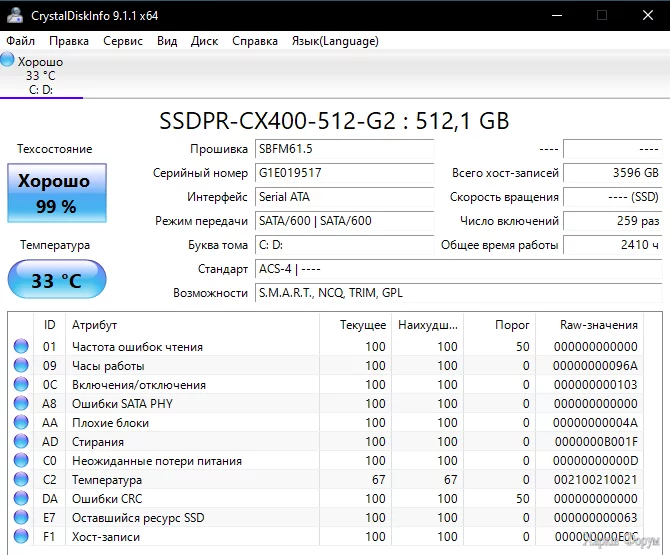Viewport: 670px width, 555px height.
Task: Click the Хорошо 99 % health status button
Action: pos(55,194)
